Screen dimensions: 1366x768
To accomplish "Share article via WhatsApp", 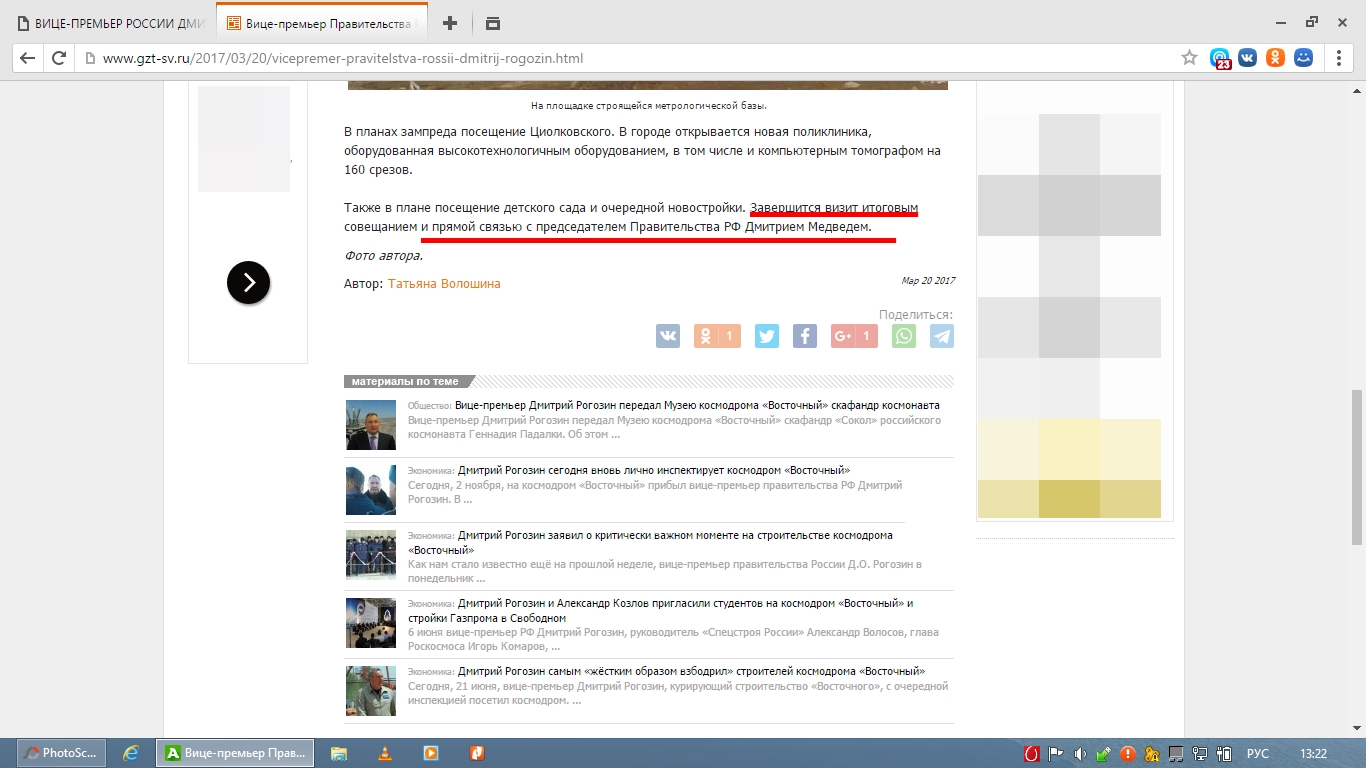I will coord(904,336).
